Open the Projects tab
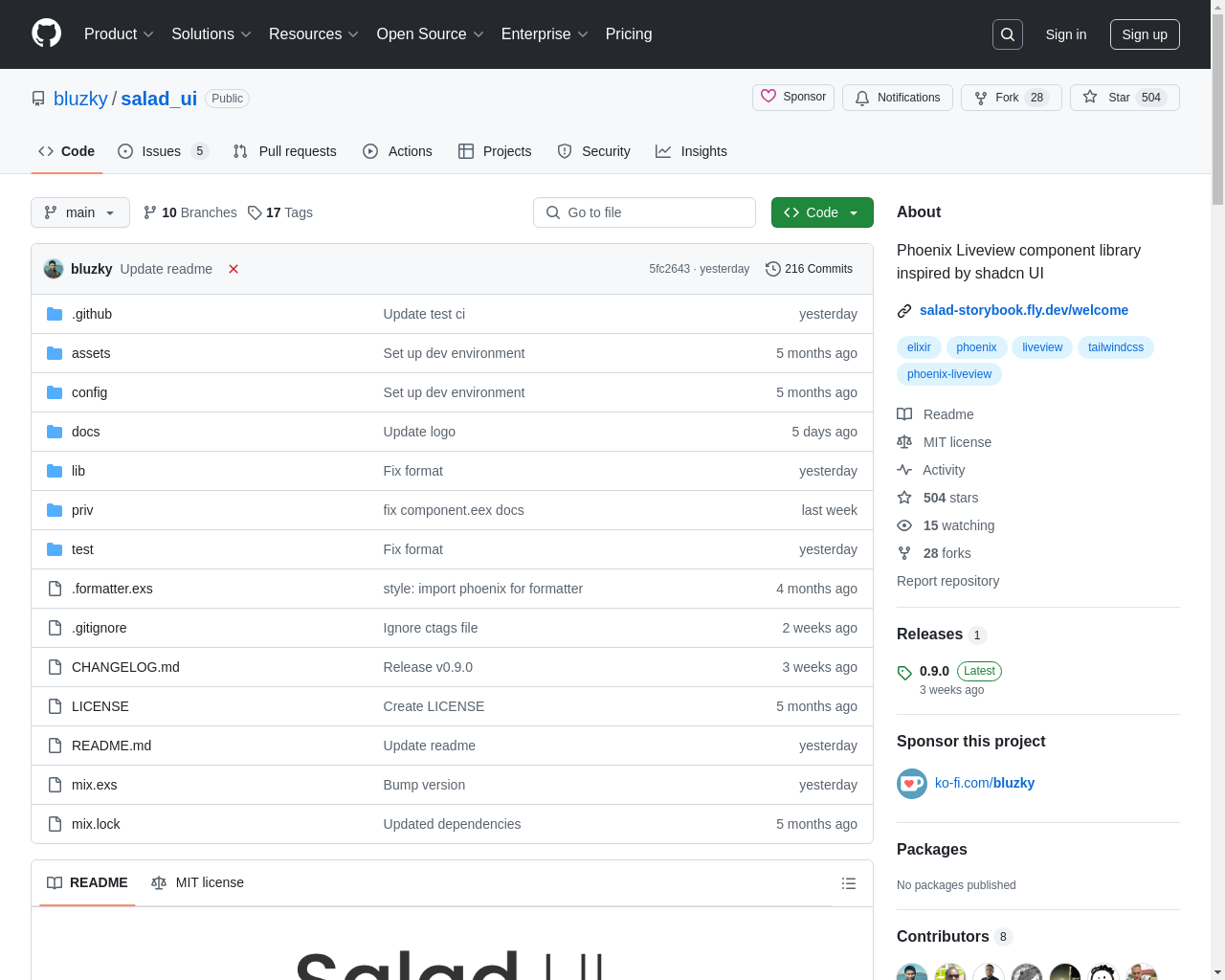This screenshot has width=1225, height=980. point(495,151)
